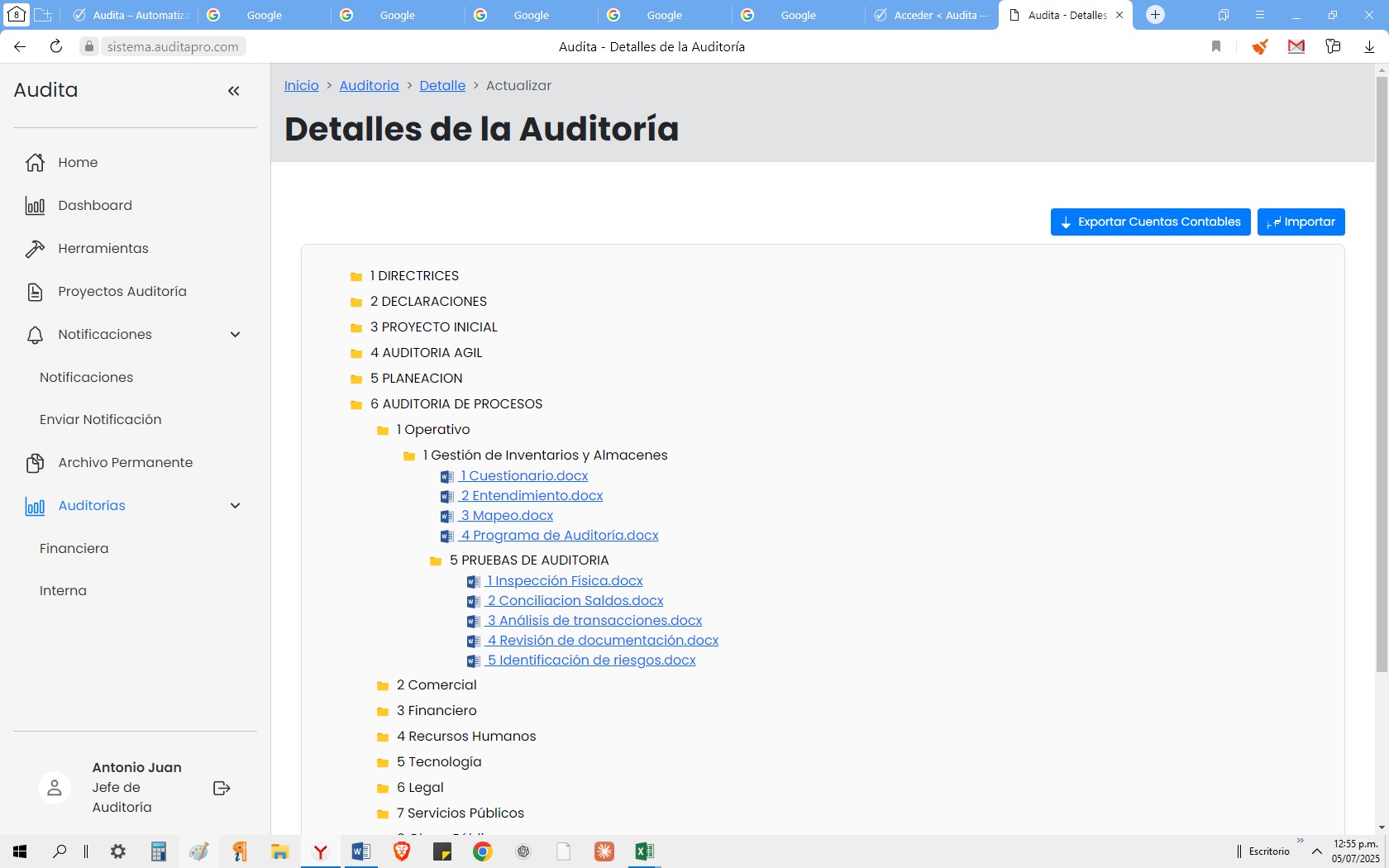Collapse the sidebar with the double-chevron icon
Screen dimensions: 1389x868
(x=234, y=91)
